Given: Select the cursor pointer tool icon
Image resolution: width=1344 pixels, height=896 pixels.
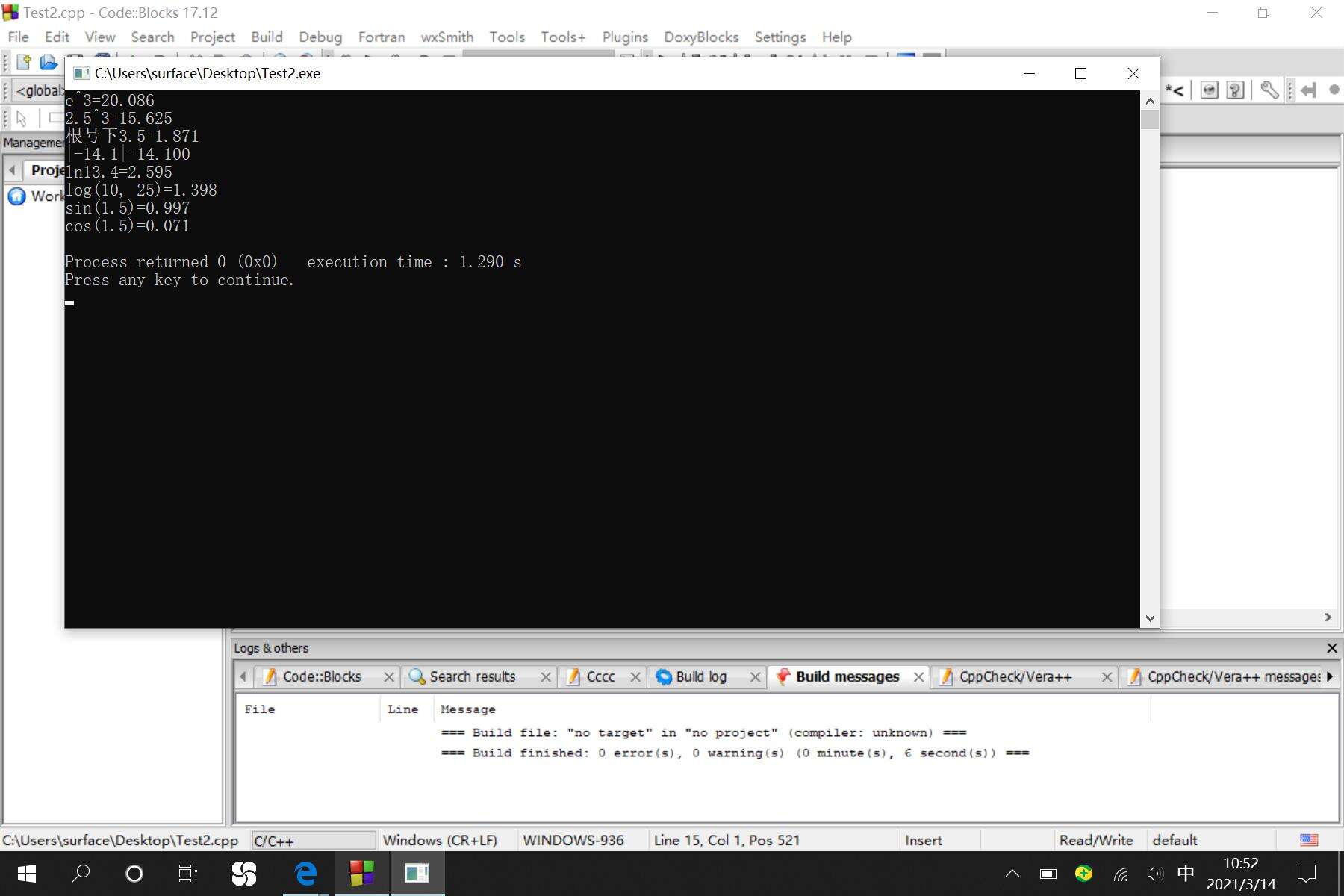Looking at the screenshot, I should coord(22,119).
